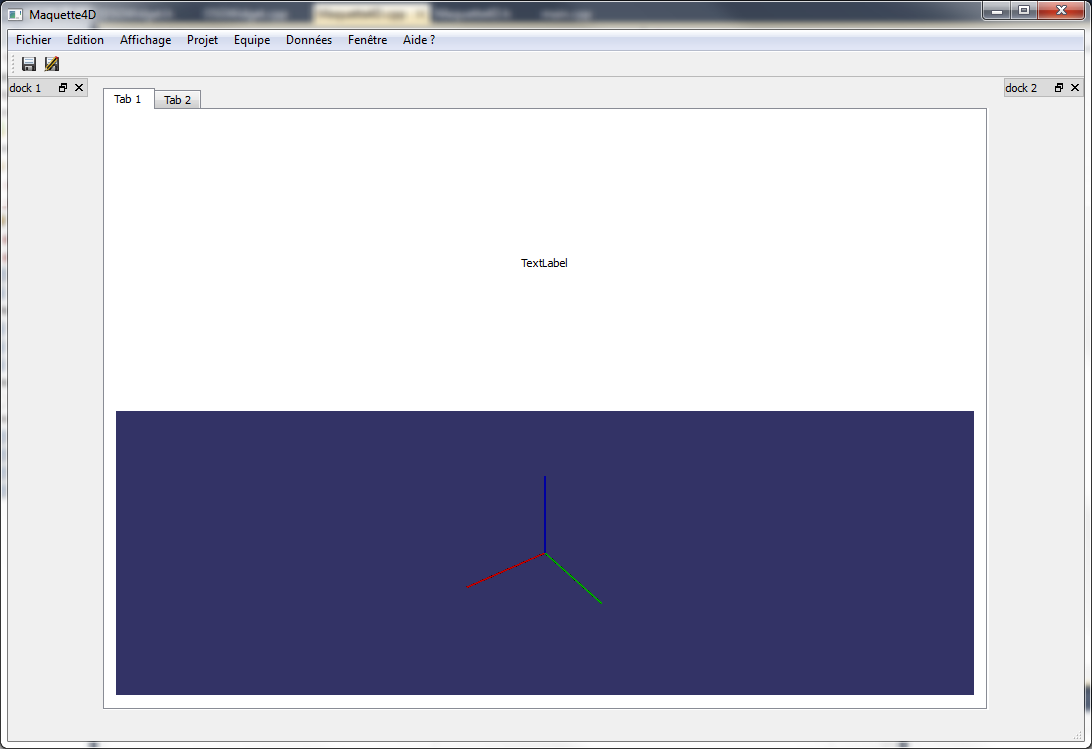Click the Save floppy disk icon
The height and width of the screenshot is (749, 1092).
coord(29,64)
